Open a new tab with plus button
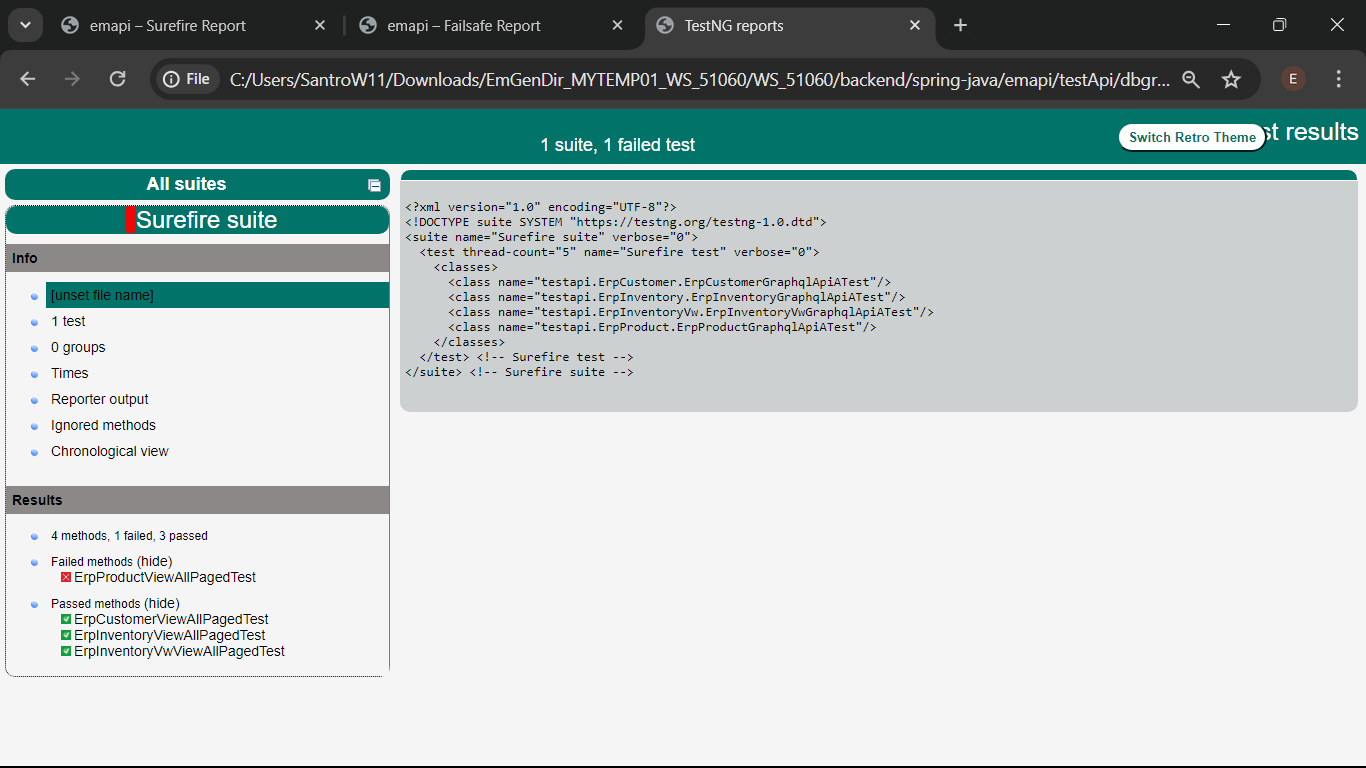 tap(960, 25)
